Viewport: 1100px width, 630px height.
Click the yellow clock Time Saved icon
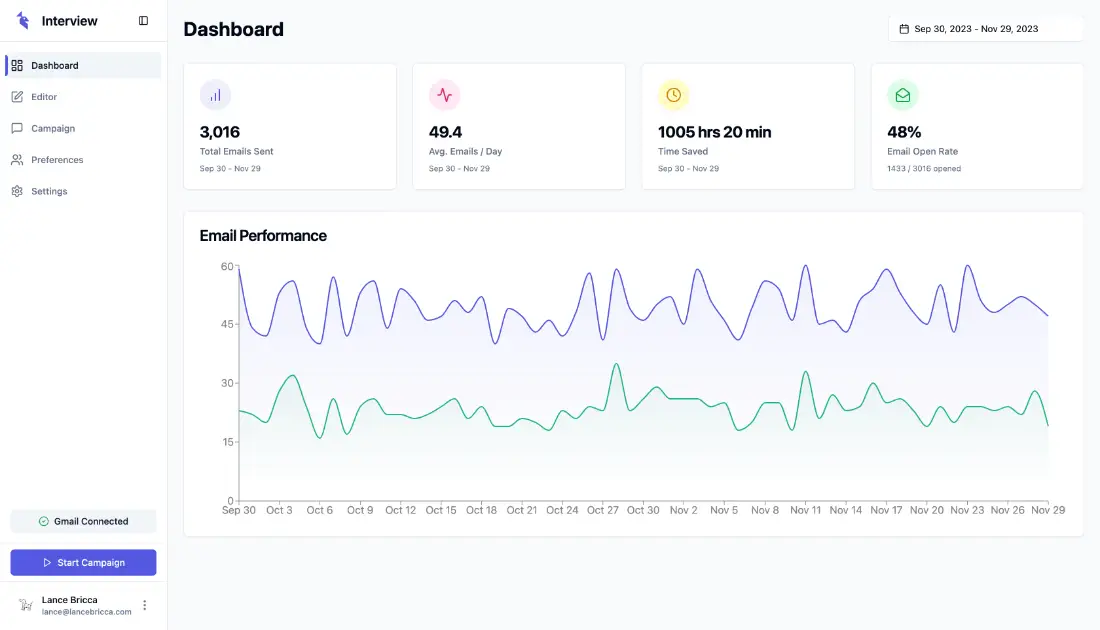click(673, 95)
